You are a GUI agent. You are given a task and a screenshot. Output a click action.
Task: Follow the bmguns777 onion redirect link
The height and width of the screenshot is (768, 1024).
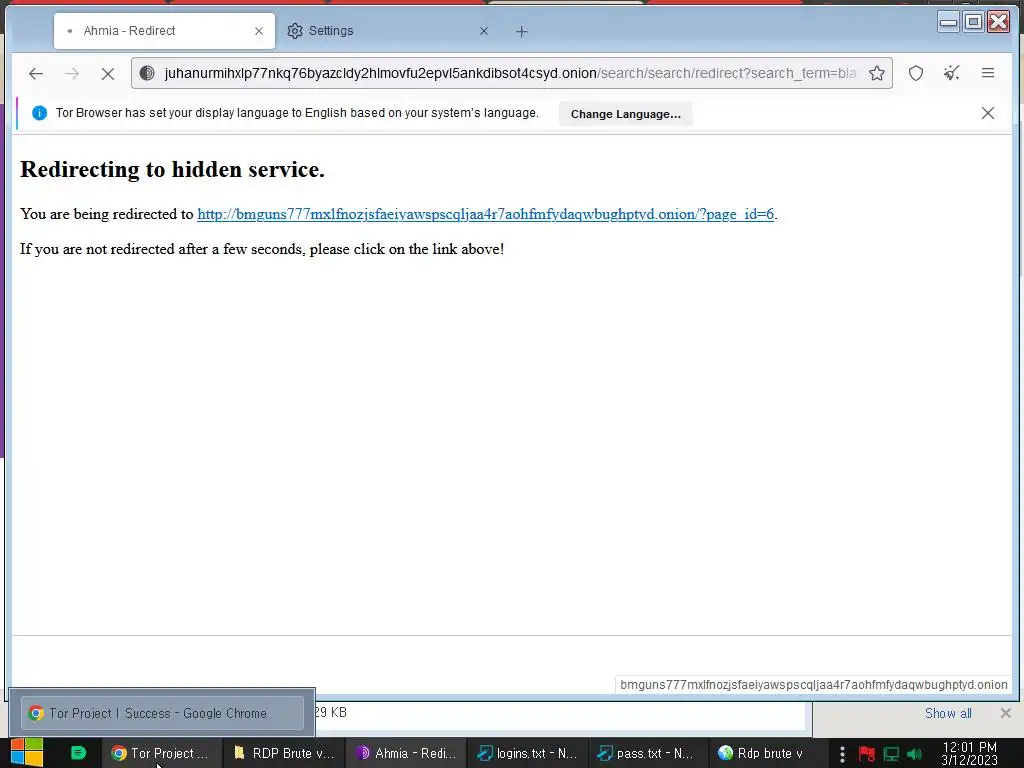pyautogui.click(x=485, y=214)
